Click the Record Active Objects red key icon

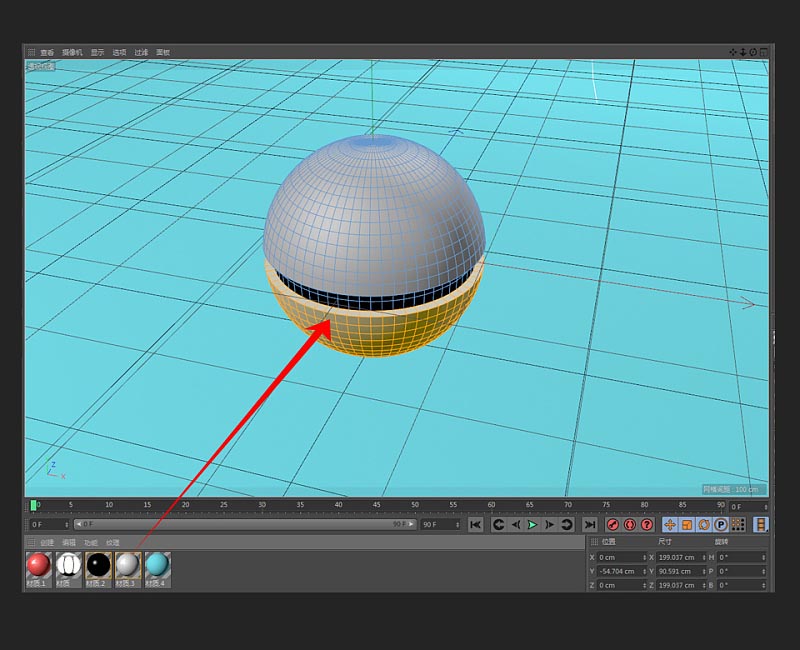pyautogui.click(x=612, y=524)
